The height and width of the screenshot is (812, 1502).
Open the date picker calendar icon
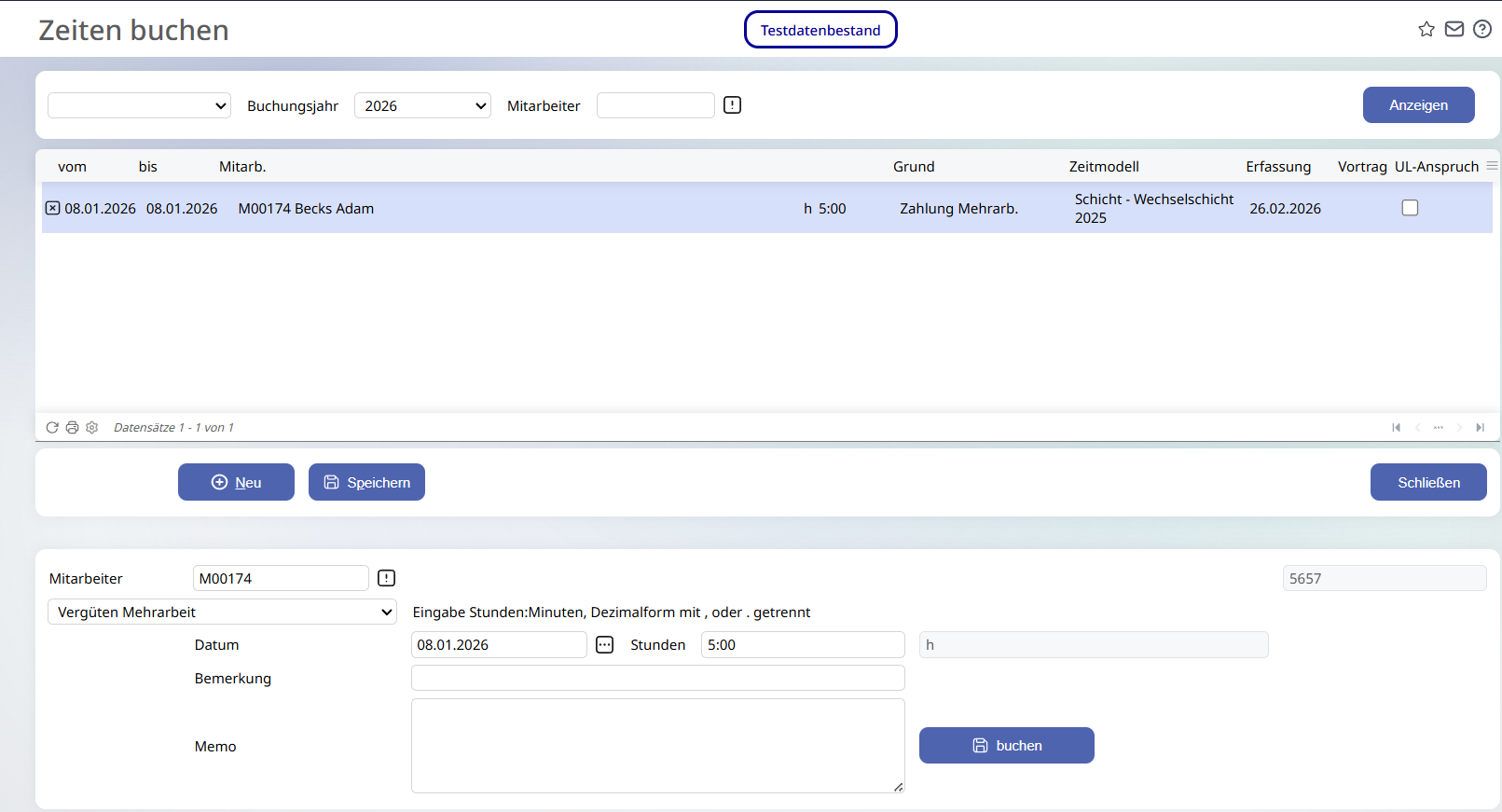[x=605, y=645]
